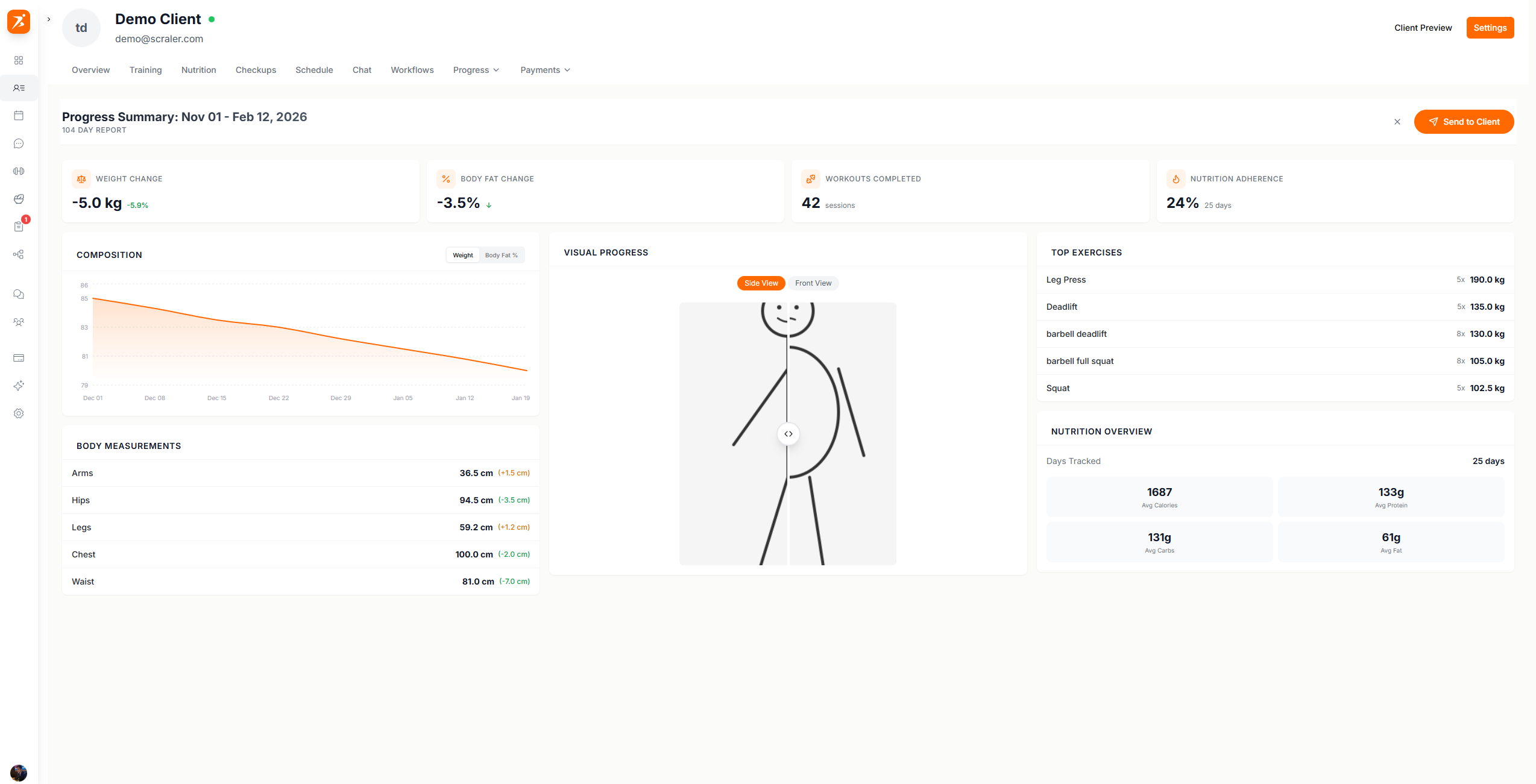The width and height of the screenshot is (1536, 784).
Task: Switch to the Checkups tab
Action: pos(256,70)
